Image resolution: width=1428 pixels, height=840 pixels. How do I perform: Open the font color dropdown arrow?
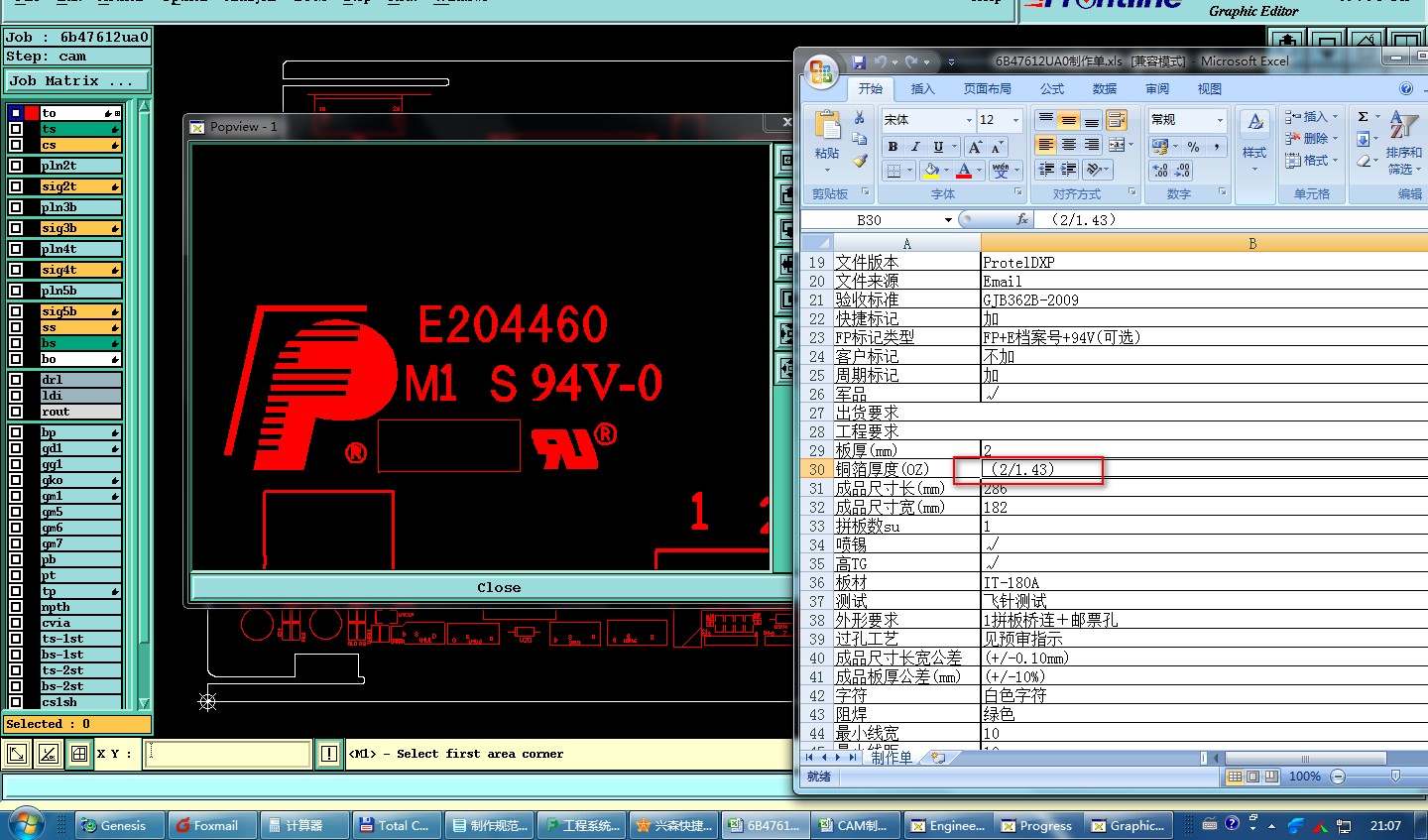pos(979,171)
